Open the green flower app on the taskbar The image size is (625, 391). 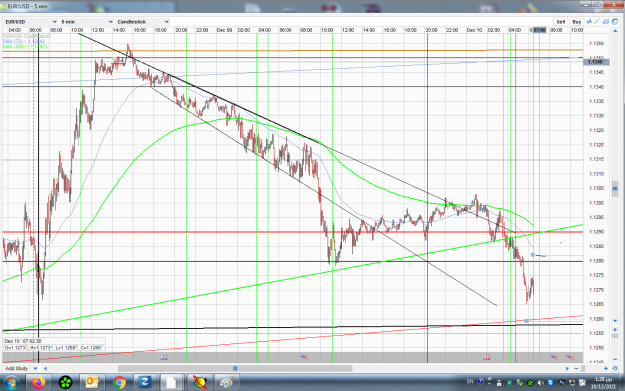tap(65, 383)
